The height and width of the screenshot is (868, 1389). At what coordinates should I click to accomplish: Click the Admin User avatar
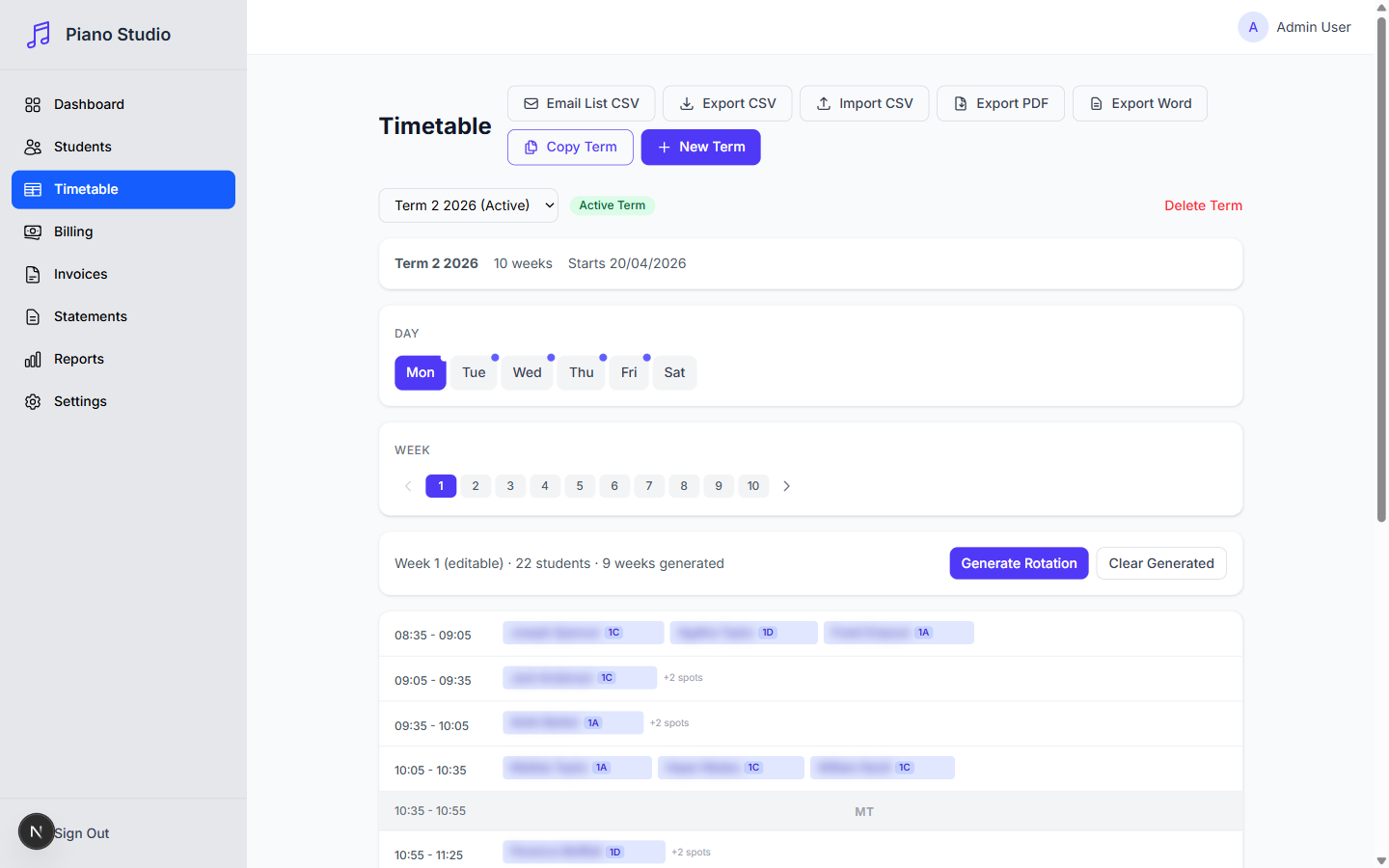tap(1253, 27)
